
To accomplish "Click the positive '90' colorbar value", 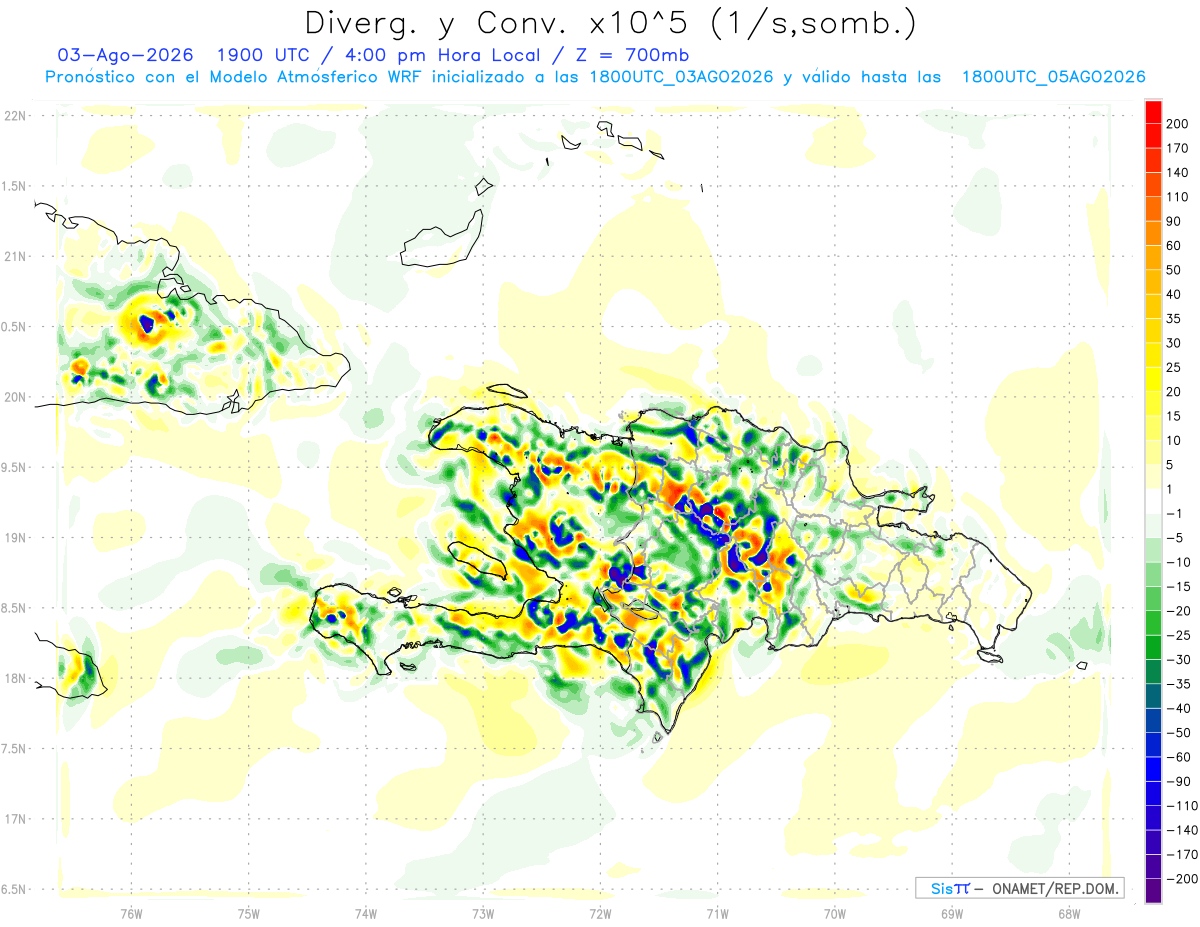I will click(x=1174, y=221).
